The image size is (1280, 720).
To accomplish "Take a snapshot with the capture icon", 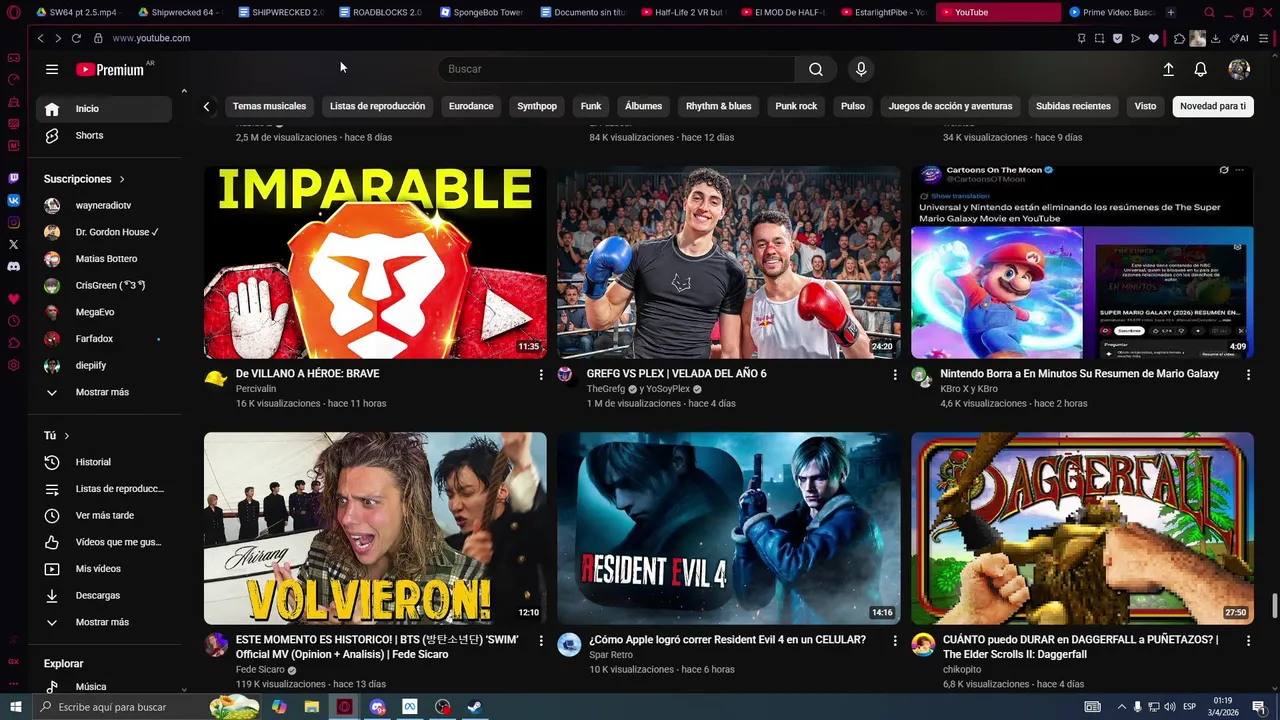I will (1099, 38).
